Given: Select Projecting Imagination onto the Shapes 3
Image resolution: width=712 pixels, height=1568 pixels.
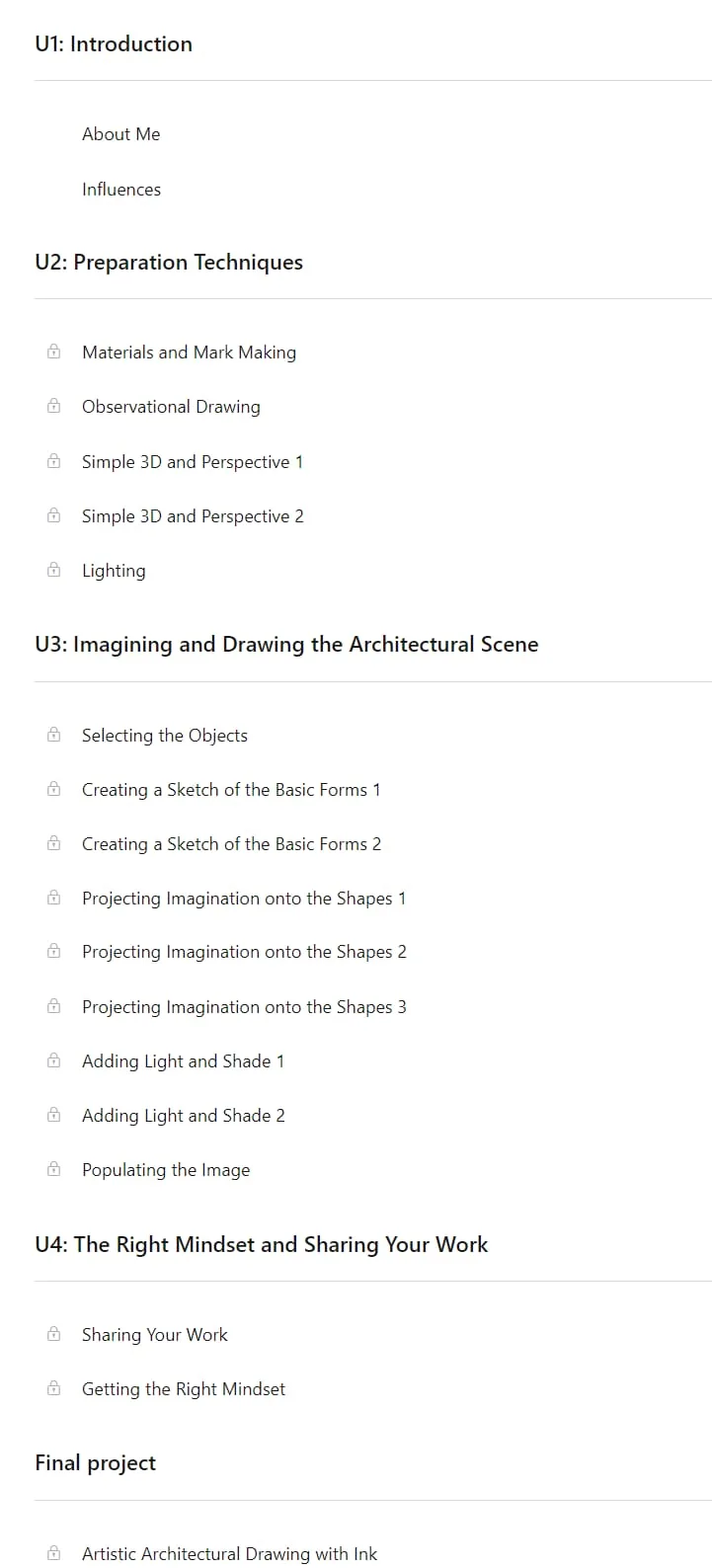Looking at the screenshot, I should click(x=244, y=1007).
